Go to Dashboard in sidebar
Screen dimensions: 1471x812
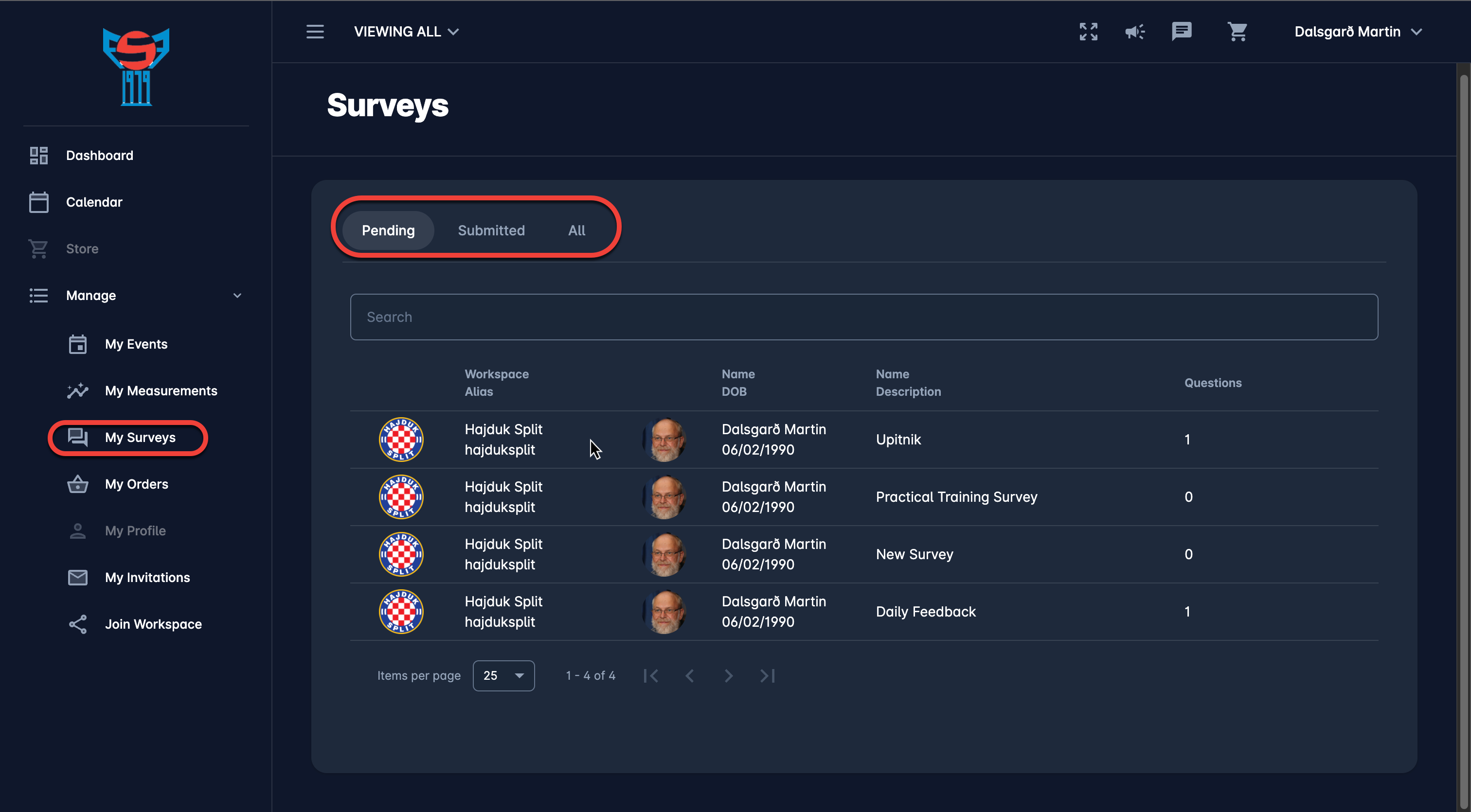[99, 155]
